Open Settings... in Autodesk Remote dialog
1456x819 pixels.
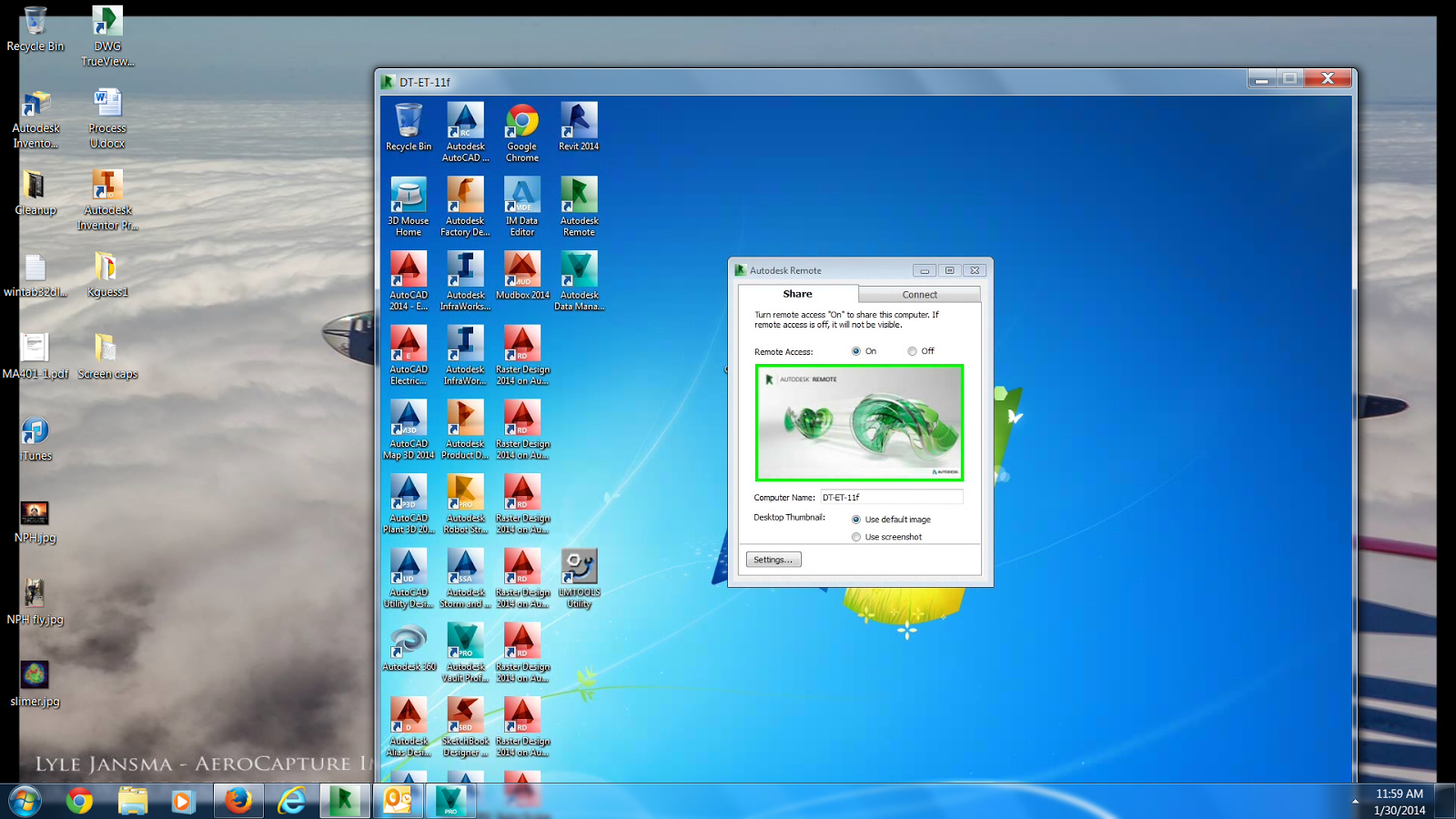click(773, 560)
